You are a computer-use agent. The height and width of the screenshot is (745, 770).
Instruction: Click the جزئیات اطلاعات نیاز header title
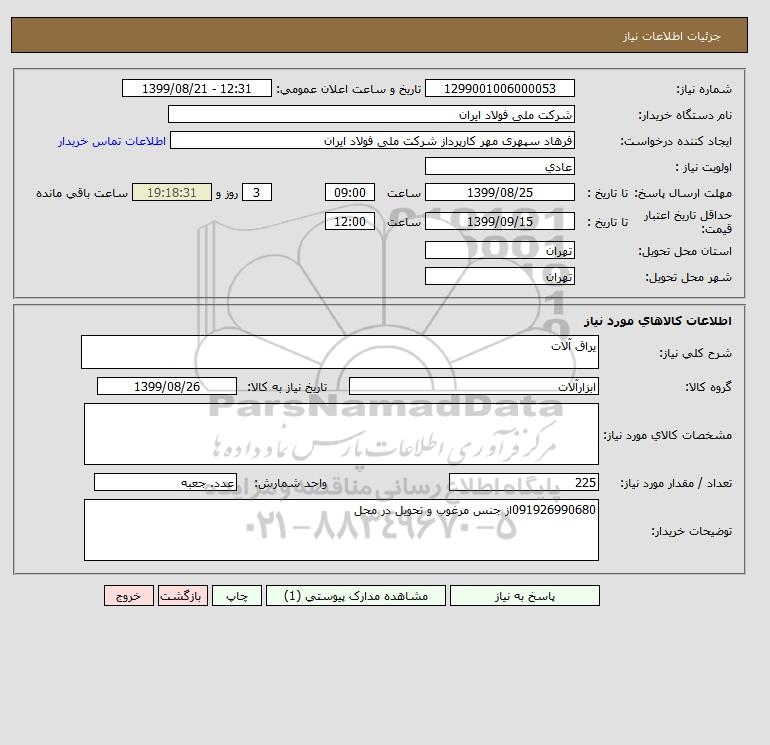[x=671, y=36]
